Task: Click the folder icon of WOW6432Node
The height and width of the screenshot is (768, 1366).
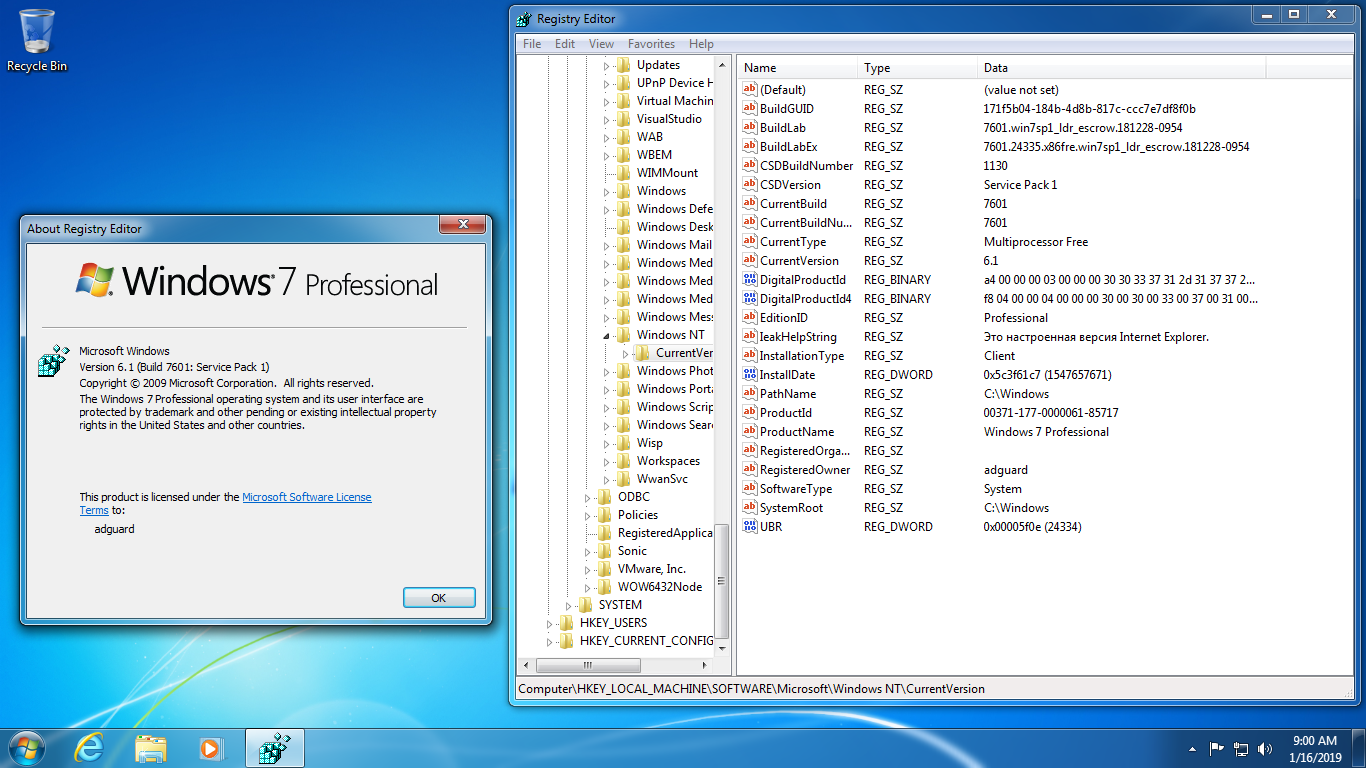Action: pos(604,586)
